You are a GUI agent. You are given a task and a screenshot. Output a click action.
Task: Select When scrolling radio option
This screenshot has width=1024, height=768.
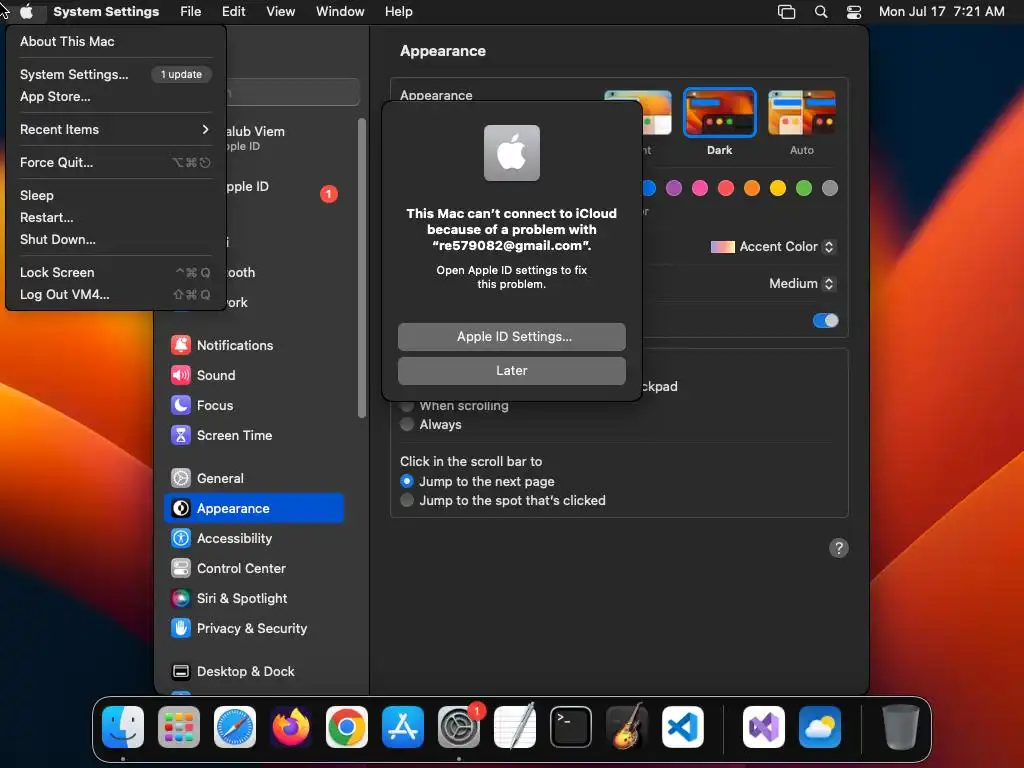(407, 406)
